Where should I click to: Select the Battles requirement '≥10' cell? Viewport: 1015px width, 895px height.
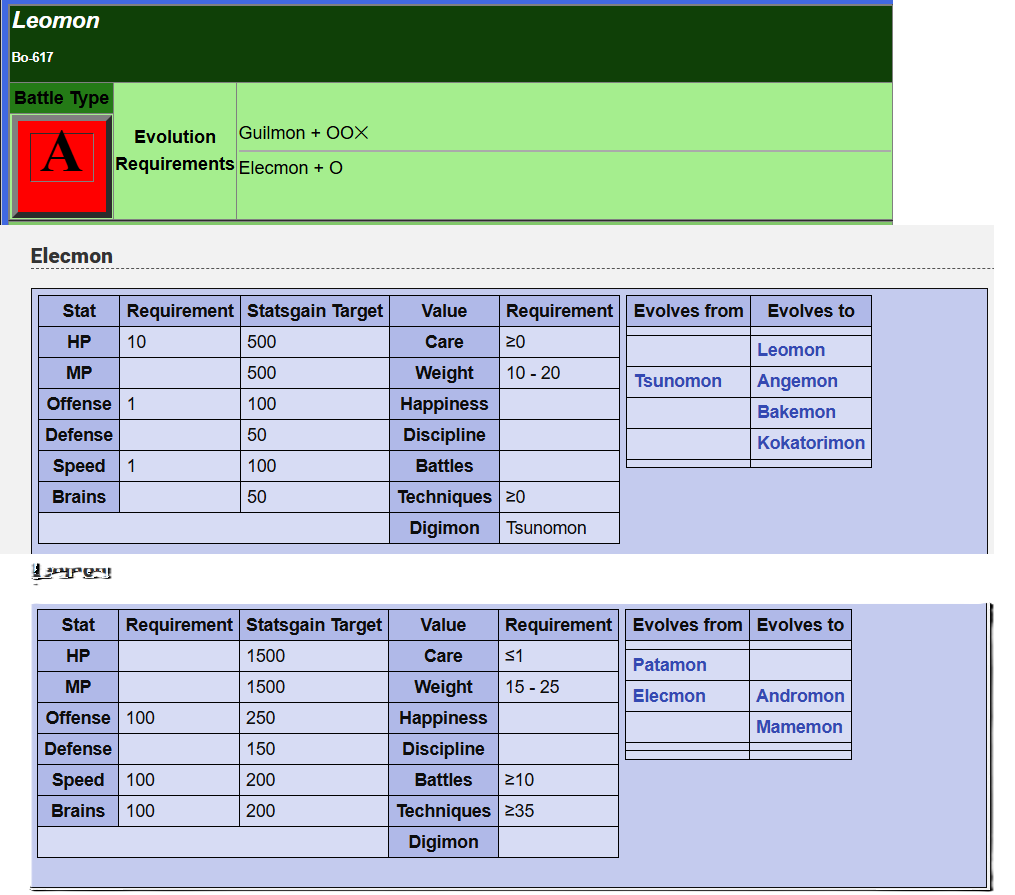tap(558, 780)
